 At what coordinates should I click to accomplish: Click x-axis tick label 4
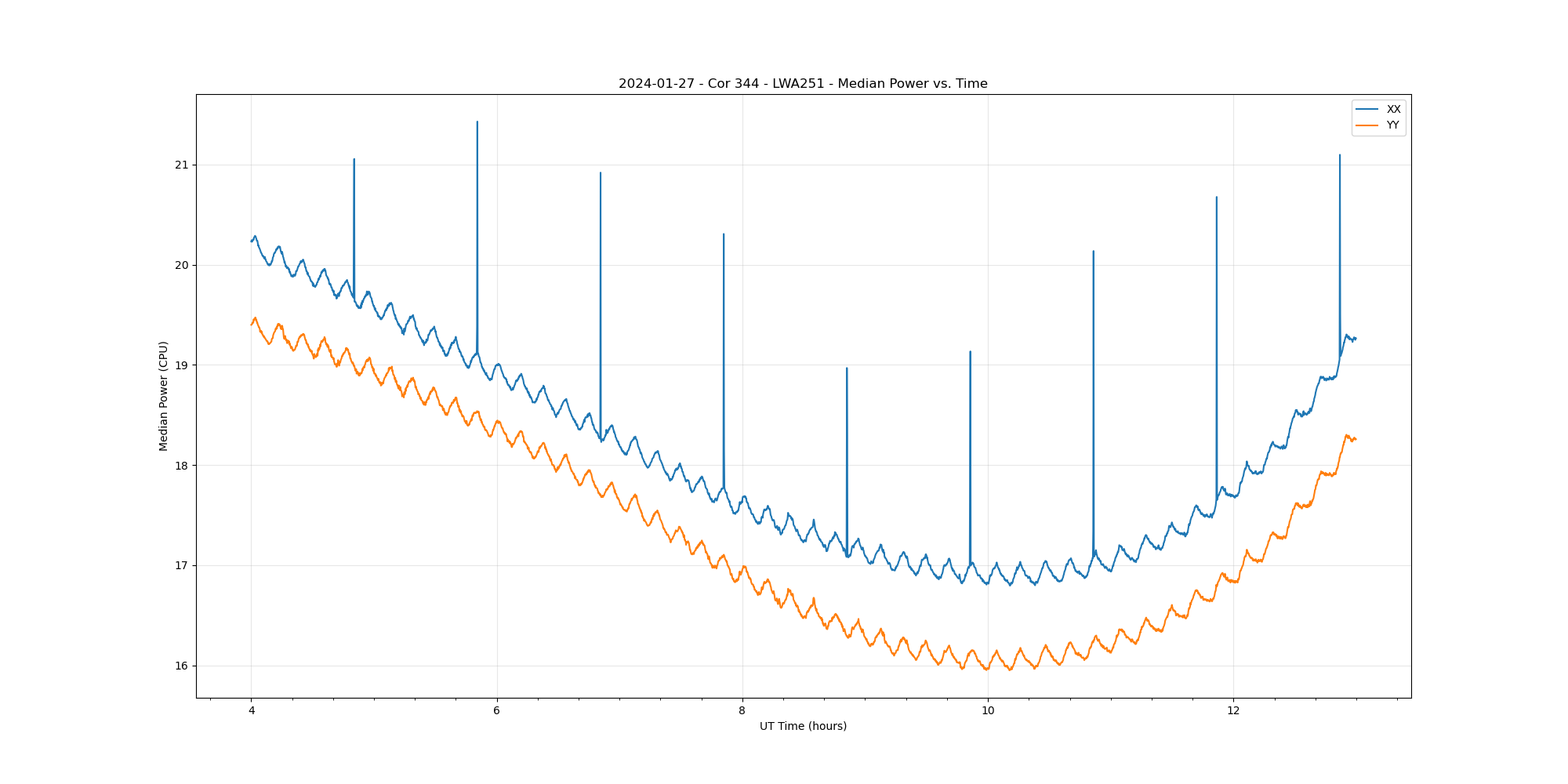[252, 710]
